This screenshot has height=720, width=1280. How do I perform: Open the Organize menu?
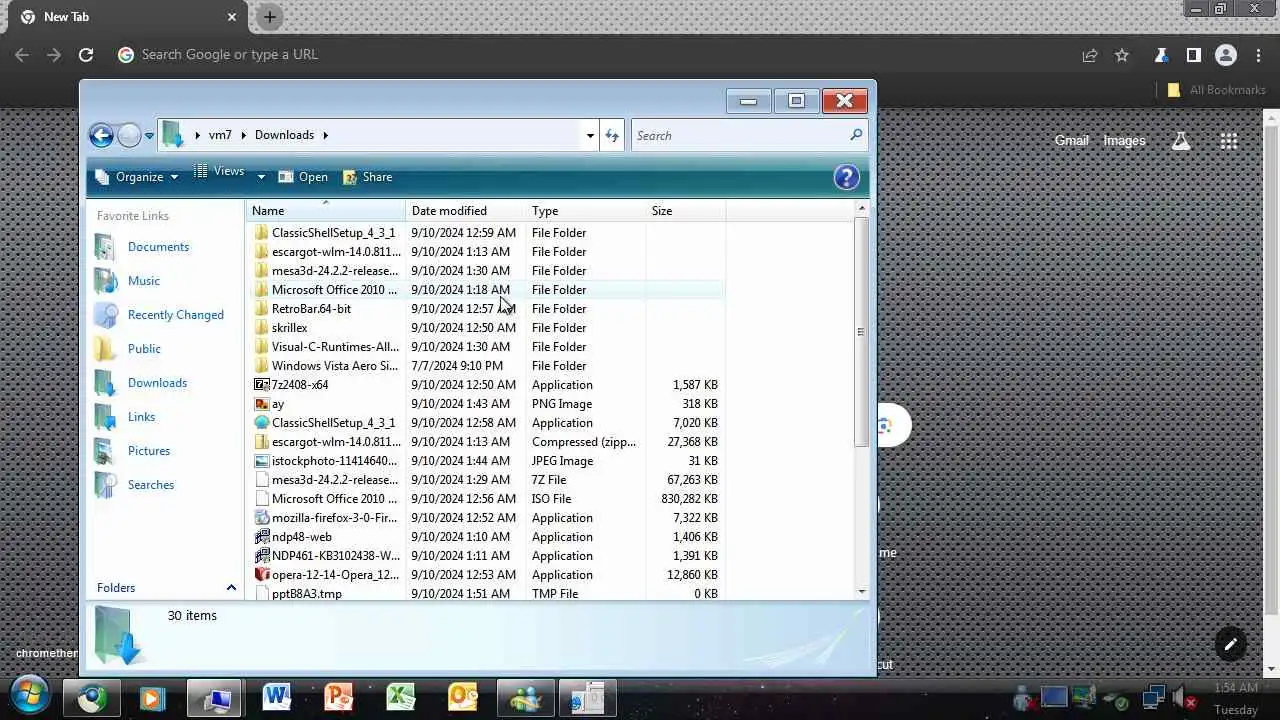pos(137,177)
